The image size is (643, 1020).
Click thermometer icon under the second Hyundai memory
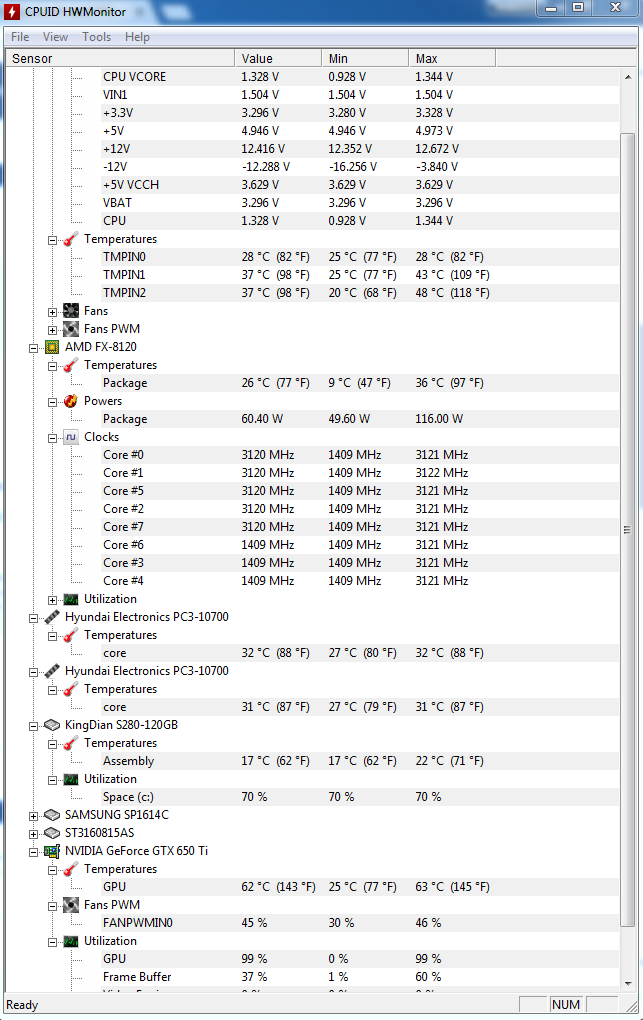71,690
